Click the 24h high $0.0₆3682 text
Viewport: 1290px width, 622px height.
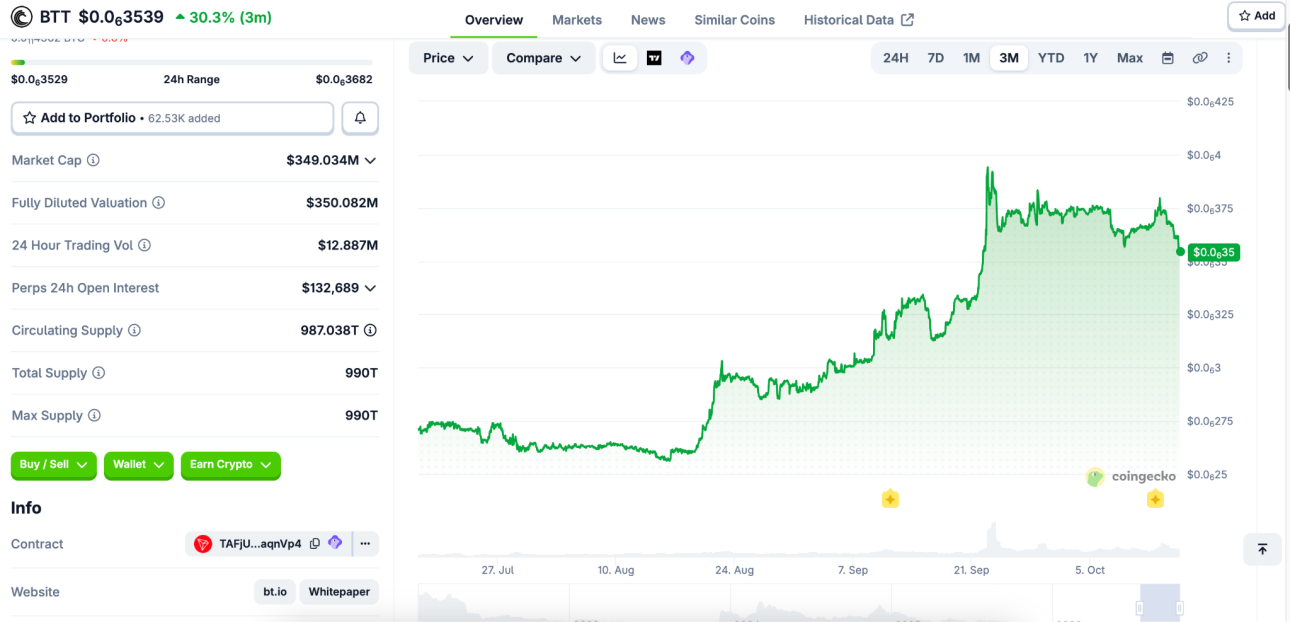pyautogui.click(x=344, y=80)
